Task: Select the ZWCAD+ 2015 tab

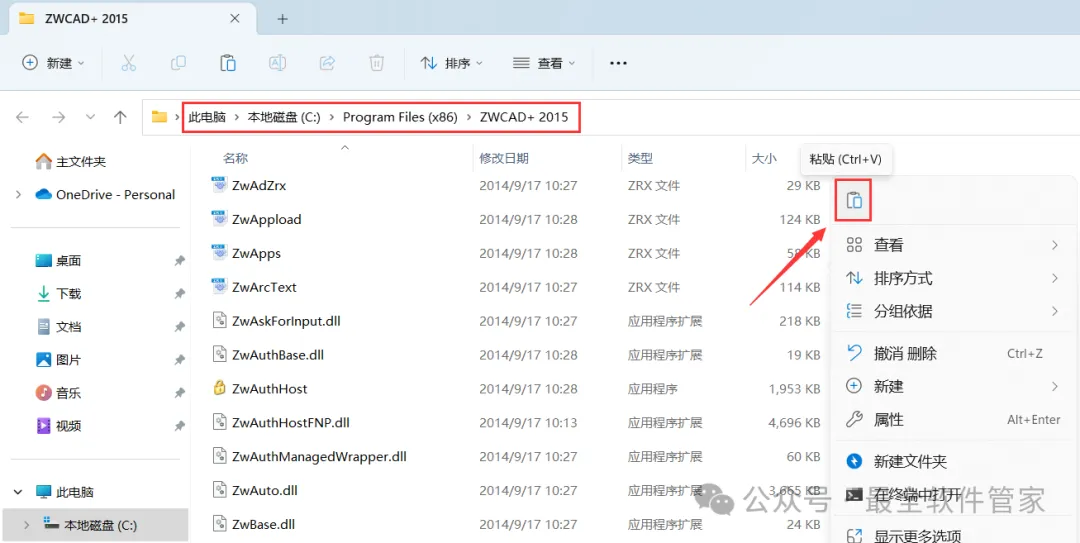Action: pyautogui.click(x=131, y=19)
